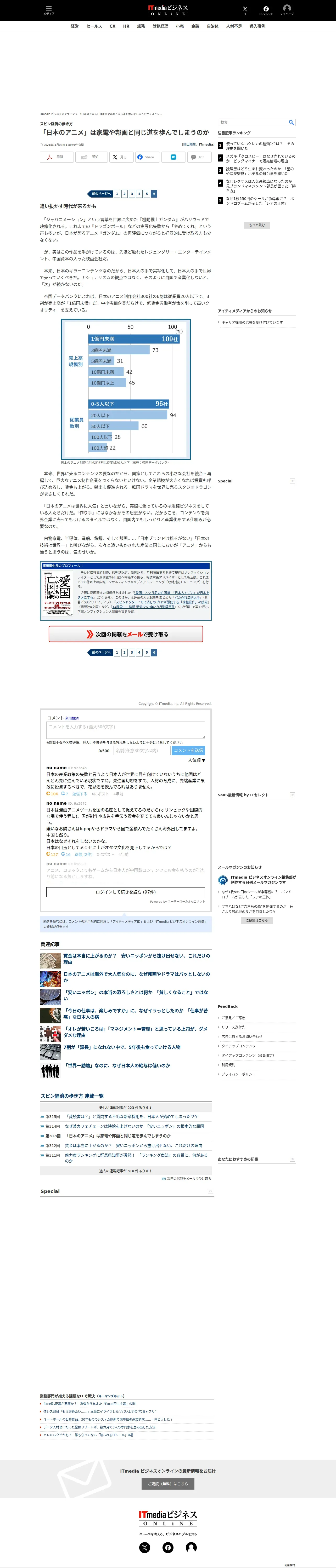This screenshot has height=1568, width=336.
Task: Open マイページ profile icon
Action: (287, 10)
